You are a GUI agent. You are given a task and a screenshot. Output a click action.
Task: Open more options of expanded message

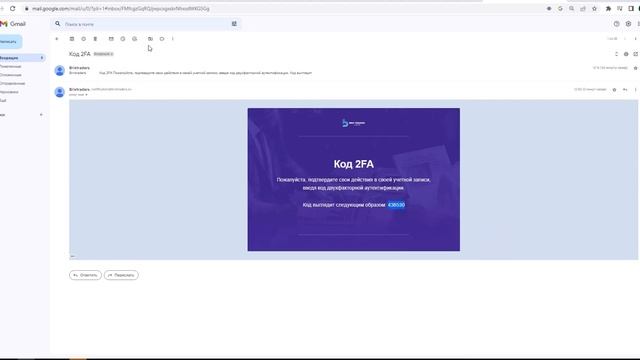[636, 90]
